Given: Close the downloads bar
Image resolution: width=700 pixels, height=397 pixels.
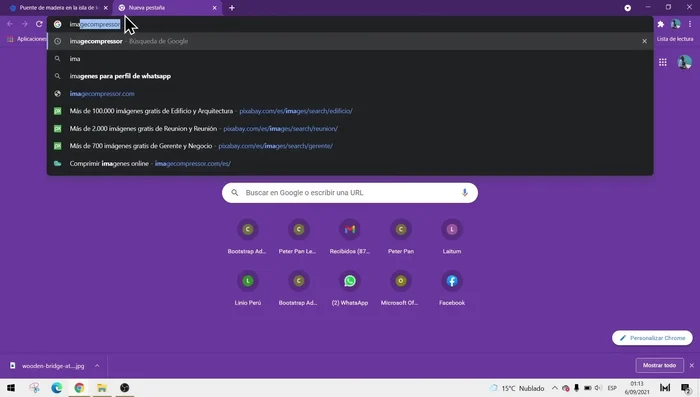Looking at the screenshot, I should (692, 365).
